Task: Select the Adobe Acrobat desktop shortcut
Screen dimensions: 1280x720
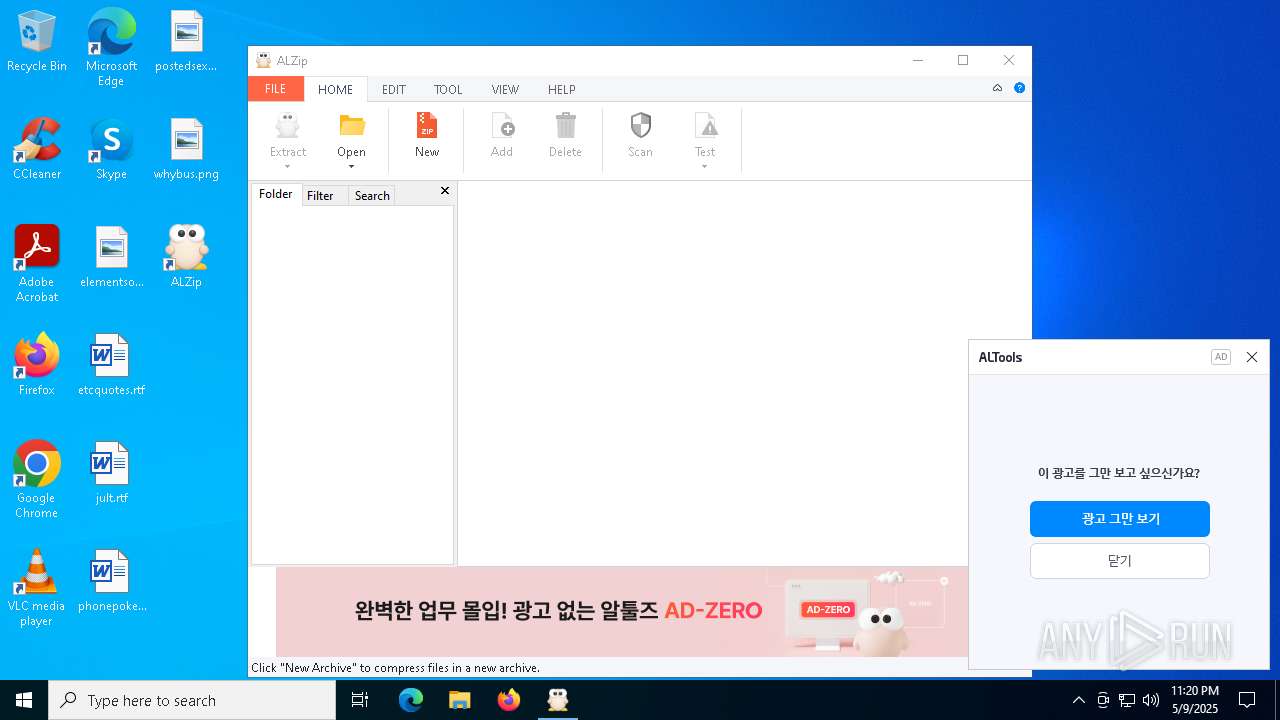Action: coord(37,264)
